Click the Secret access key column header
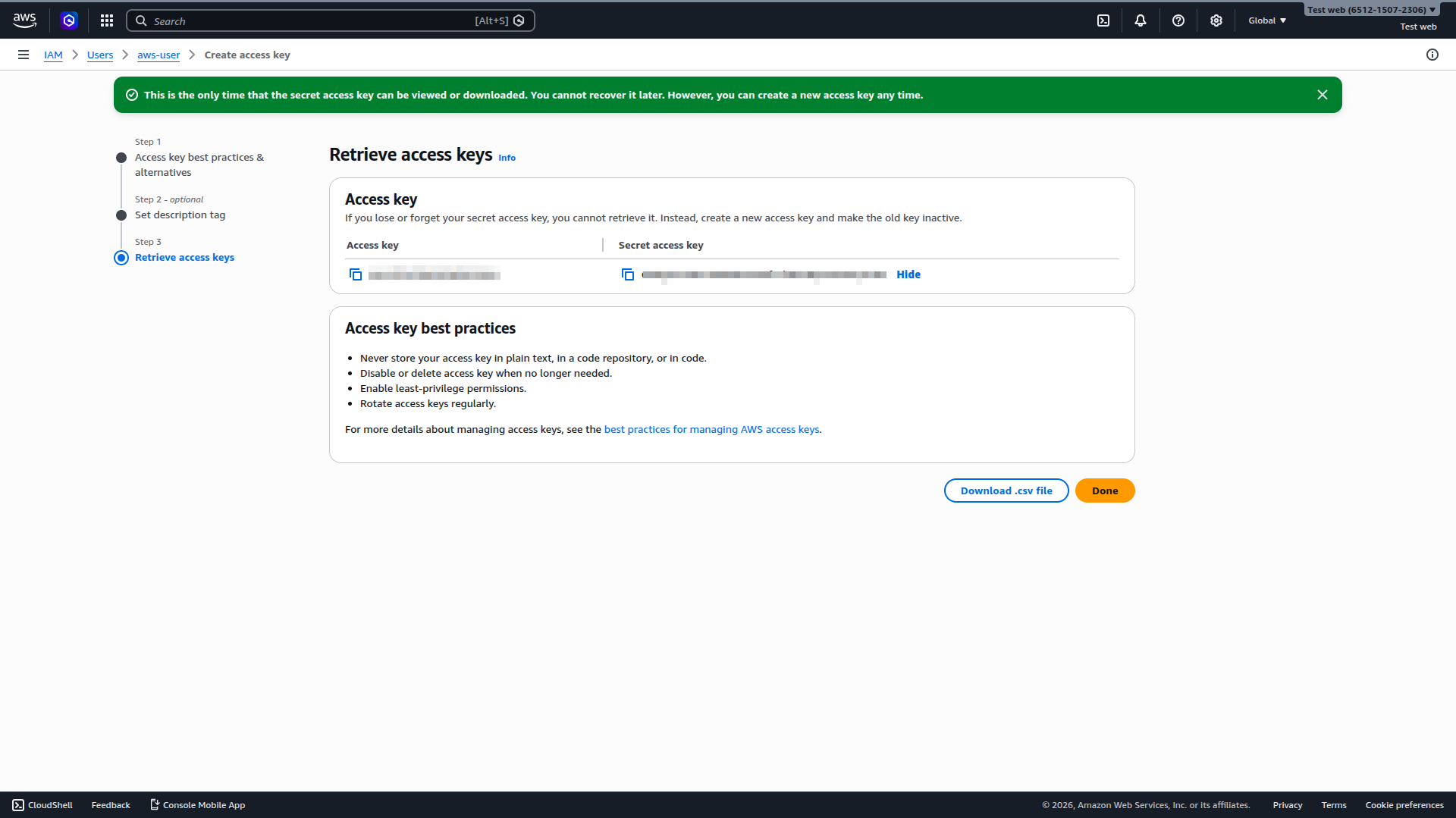1456x818 pixels. 661,245
